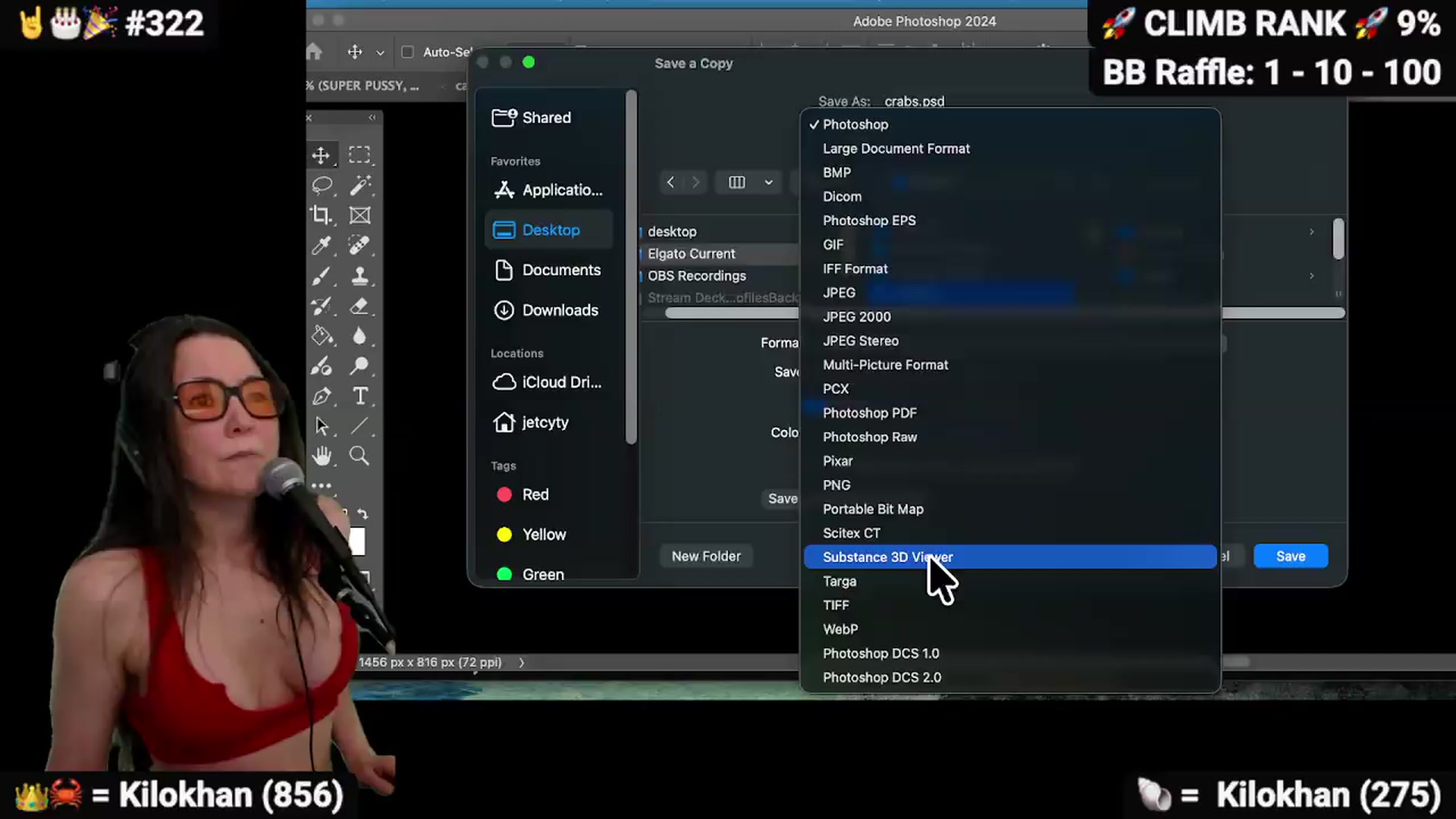Select the Move tool in Photoshop toolbar
Screen dimensions: 1456x819
tap(321, 155)
